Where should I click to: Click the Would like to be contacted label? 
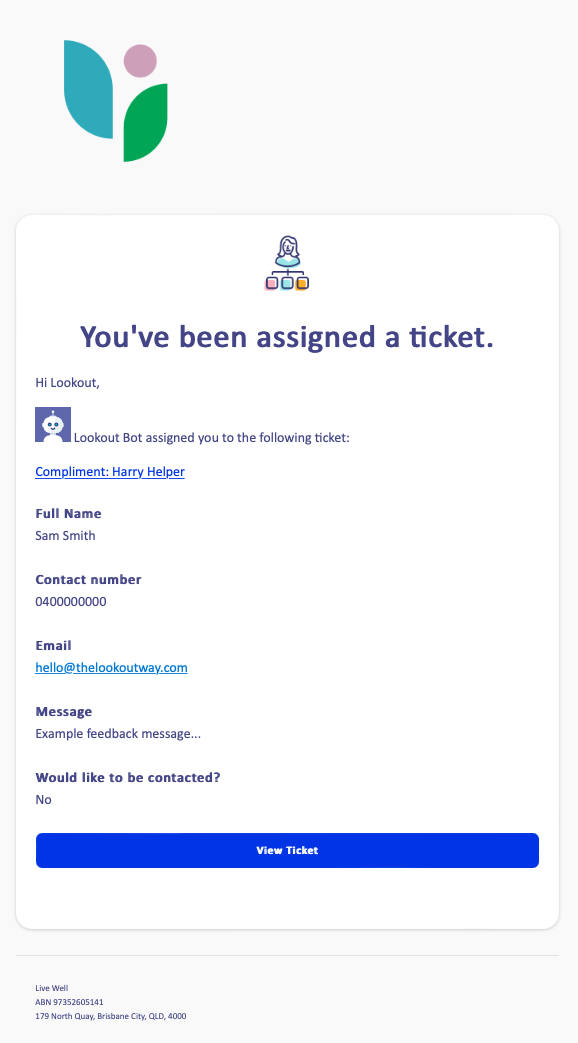128,777
